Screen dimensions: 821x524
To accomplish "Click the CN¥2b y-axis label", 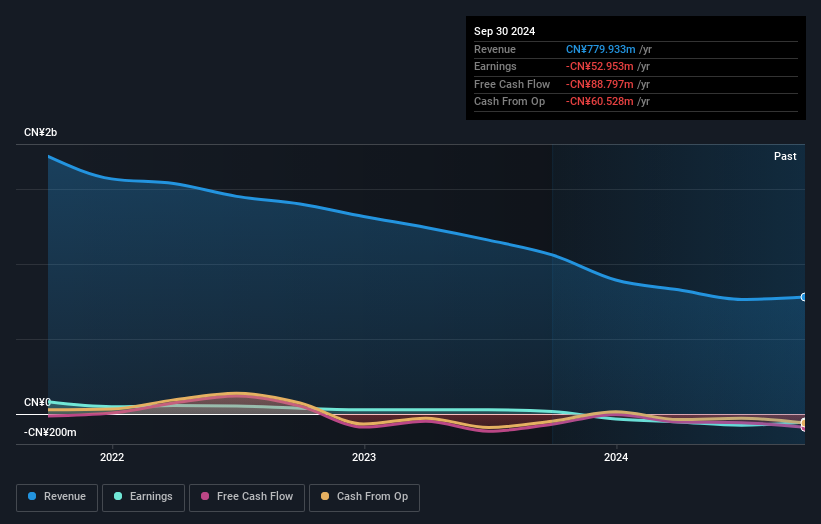I will [40, 132].
